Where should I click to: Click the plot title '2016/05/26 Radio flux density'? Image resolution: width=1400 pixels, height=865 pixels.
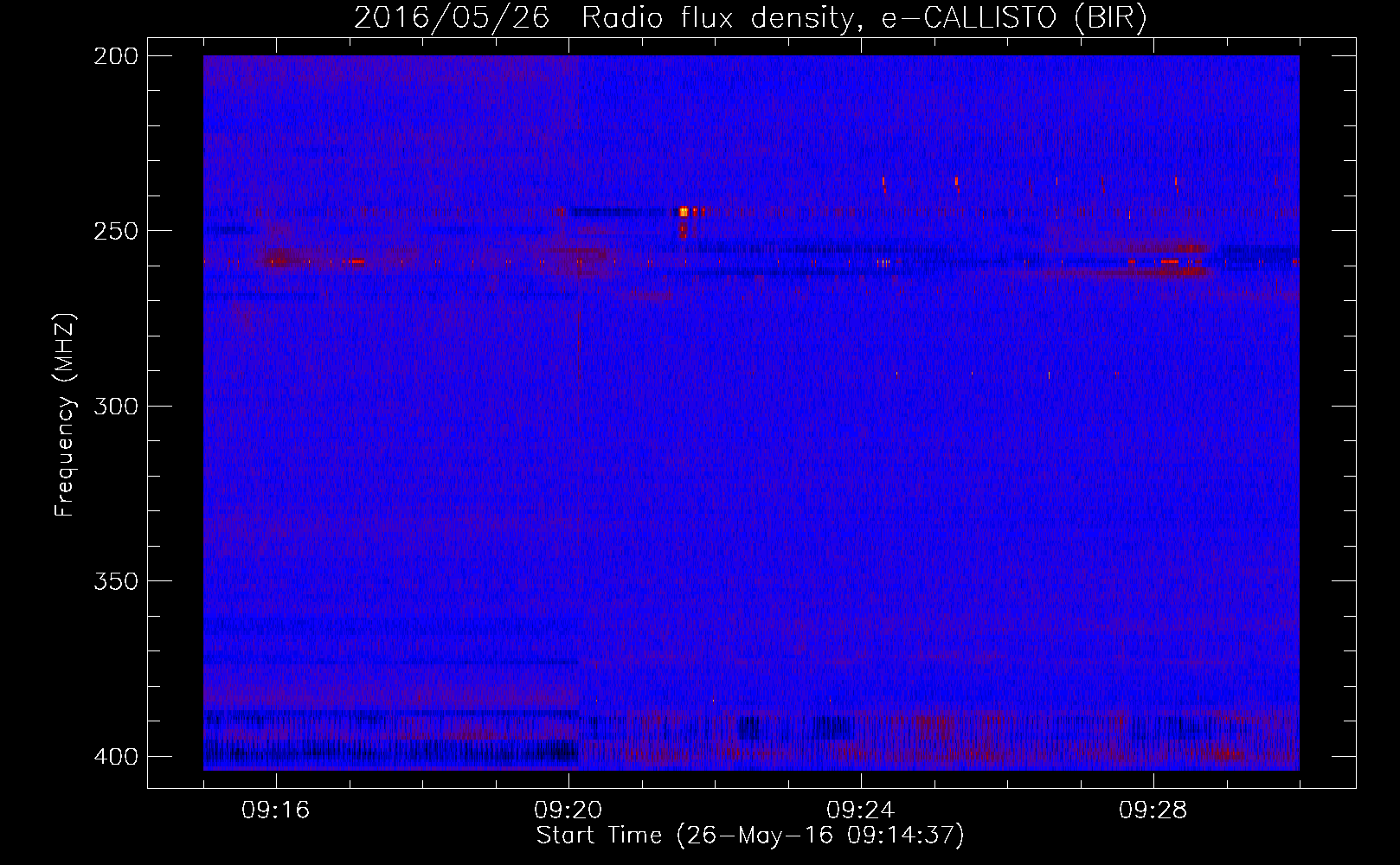[x=750, y=18]
